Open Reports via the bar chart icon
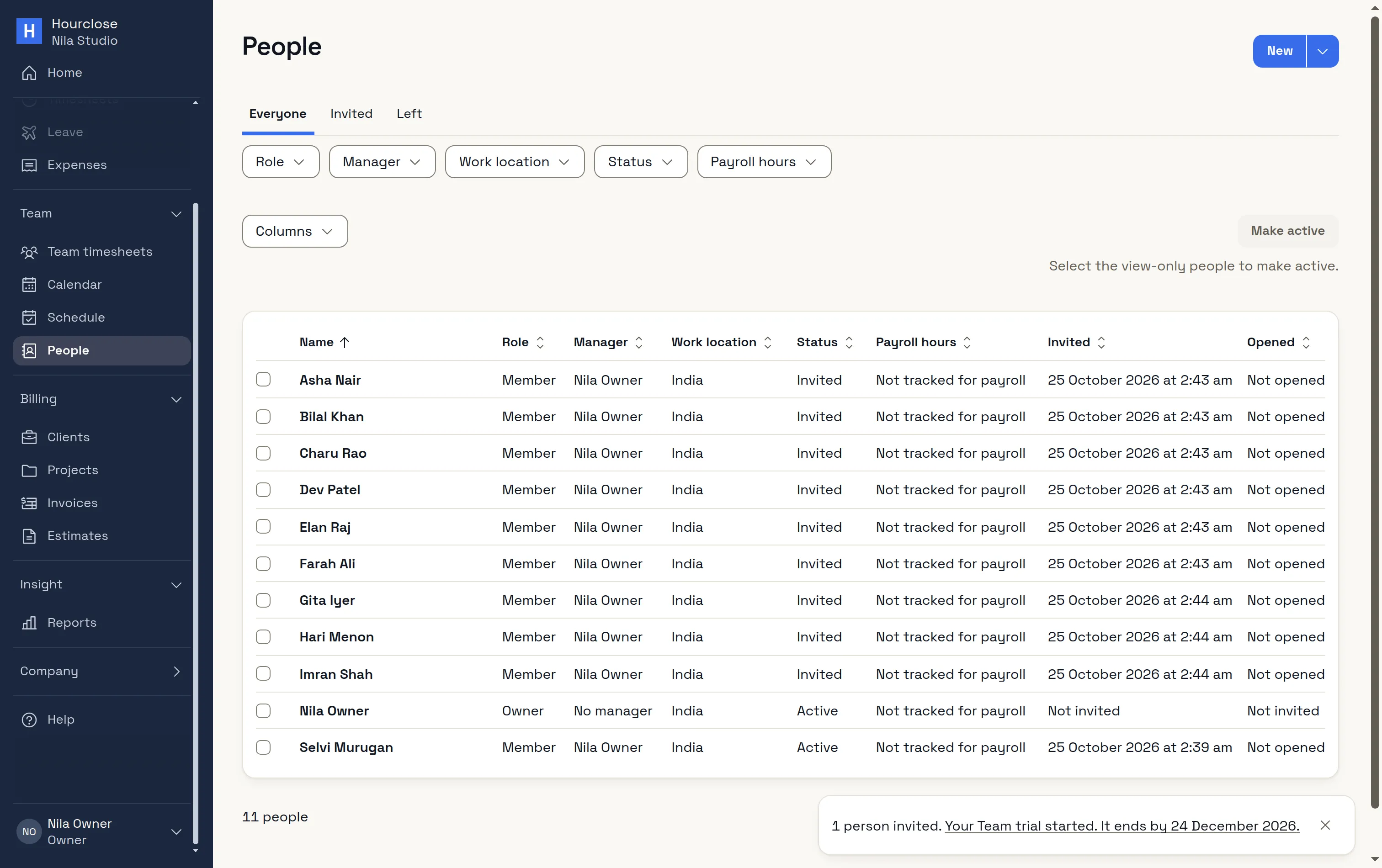This screenshot has height=868, width=1382. [29, 623]
